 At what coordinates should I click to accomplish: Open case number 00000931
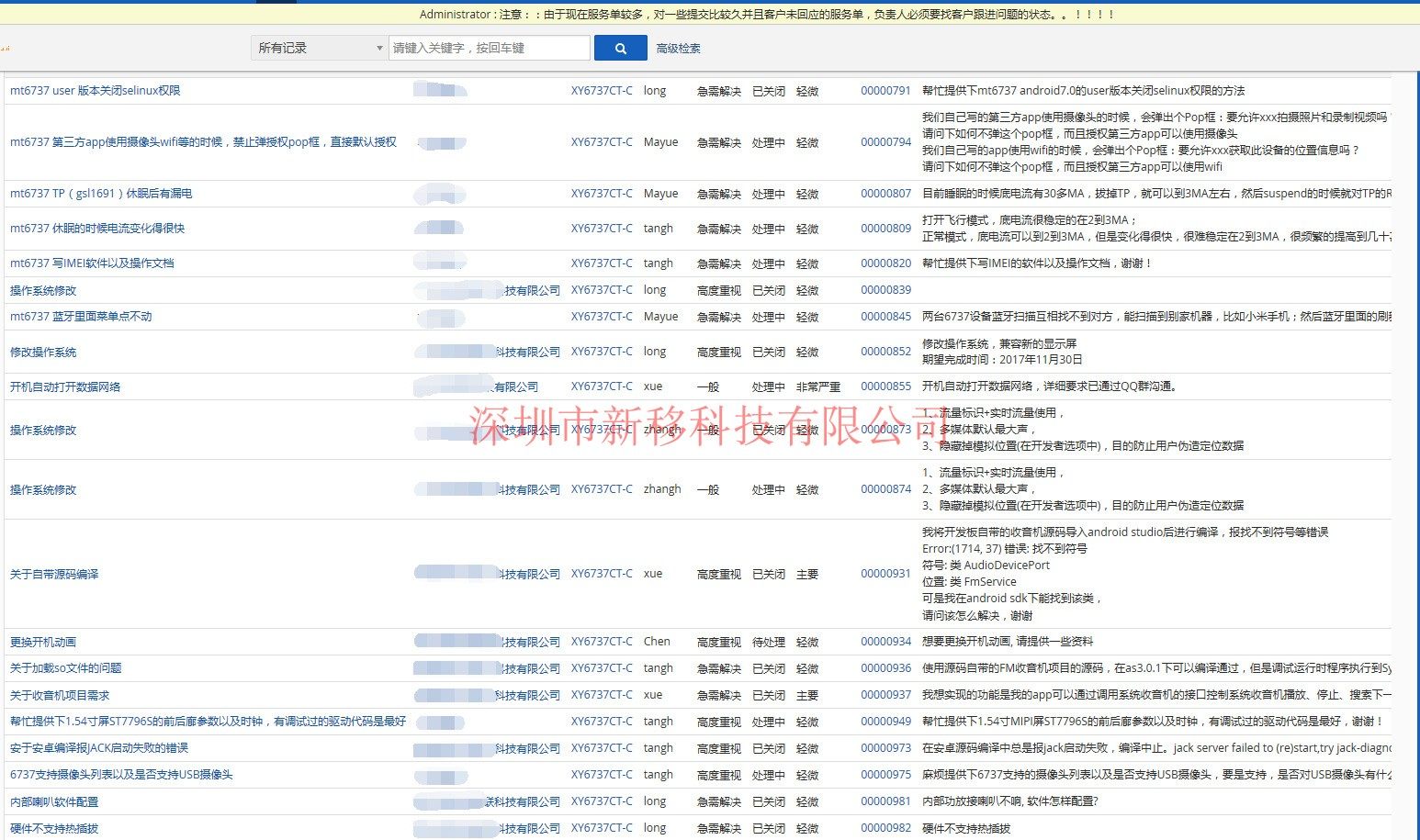885,574
